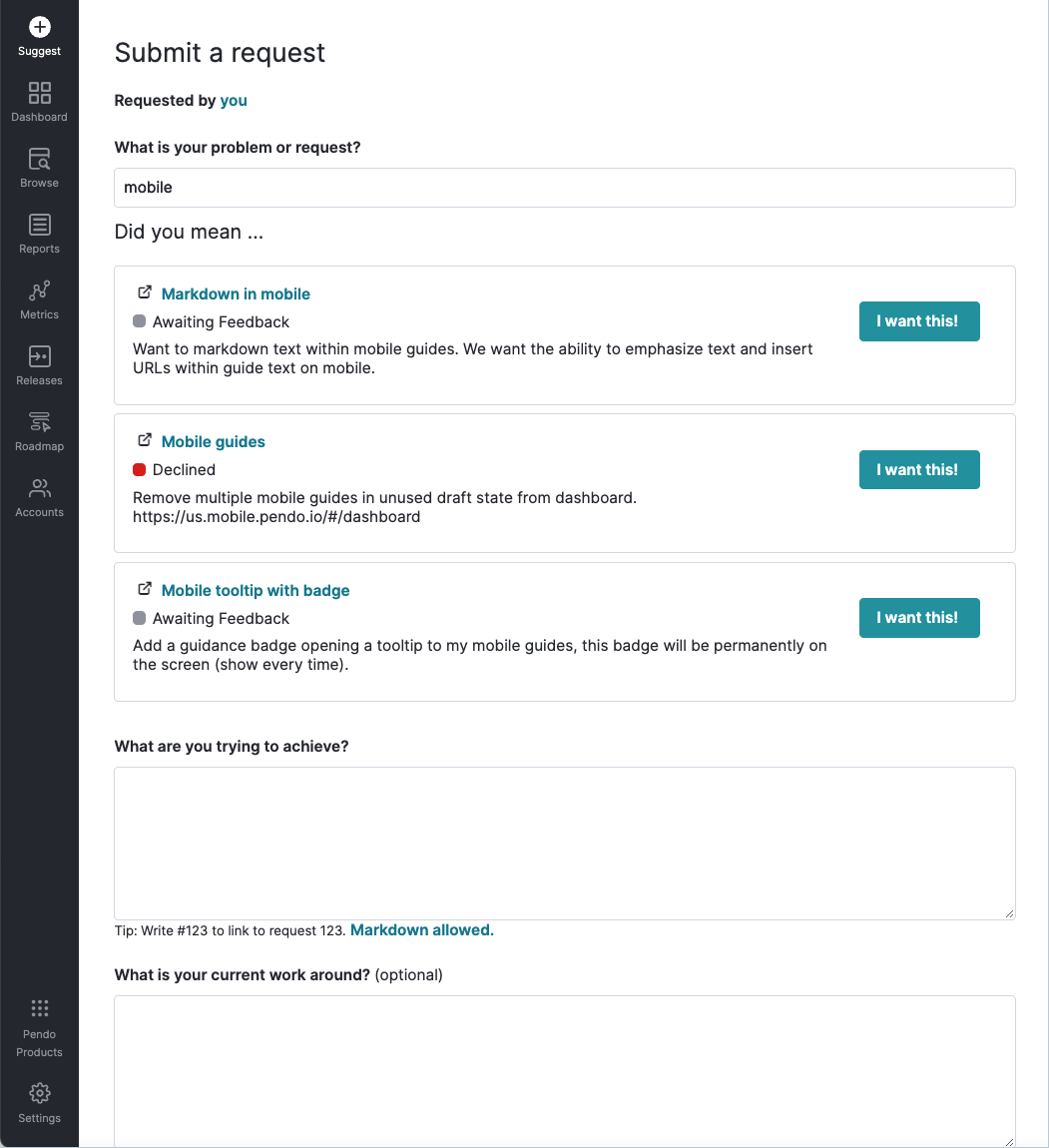Vote 'I want this!' for Mobile guides
Screen dimensions: 1049x1148
coord(919,470)
